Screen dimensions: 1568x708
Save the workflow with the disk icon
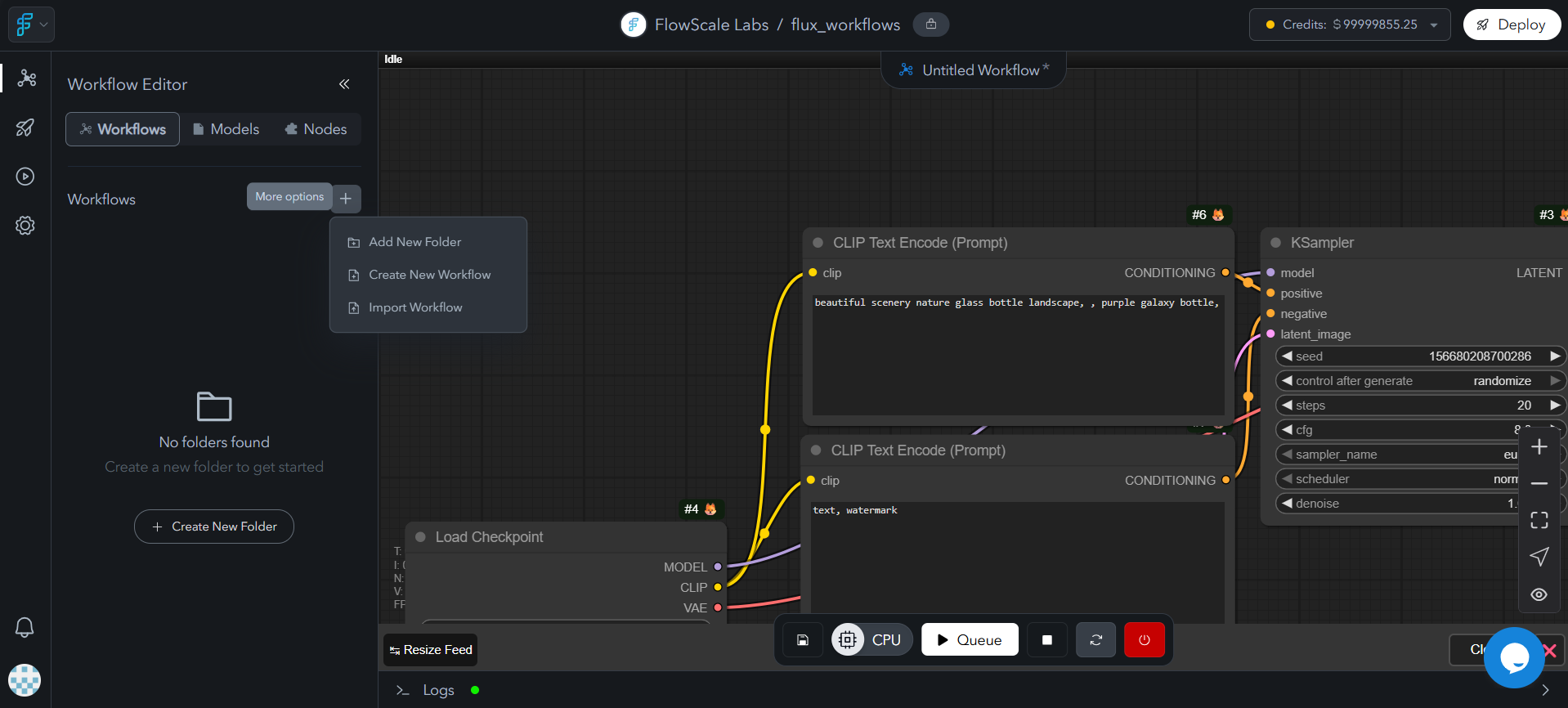pyautogui.click(x=803, y=640)
